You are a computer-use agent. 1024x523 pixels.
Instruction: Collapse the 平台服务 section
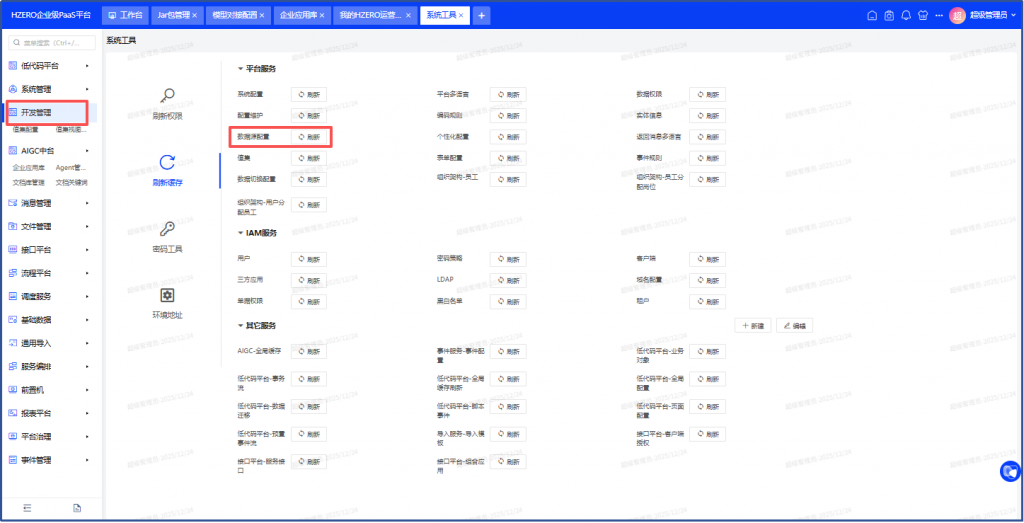click(240, 69)
